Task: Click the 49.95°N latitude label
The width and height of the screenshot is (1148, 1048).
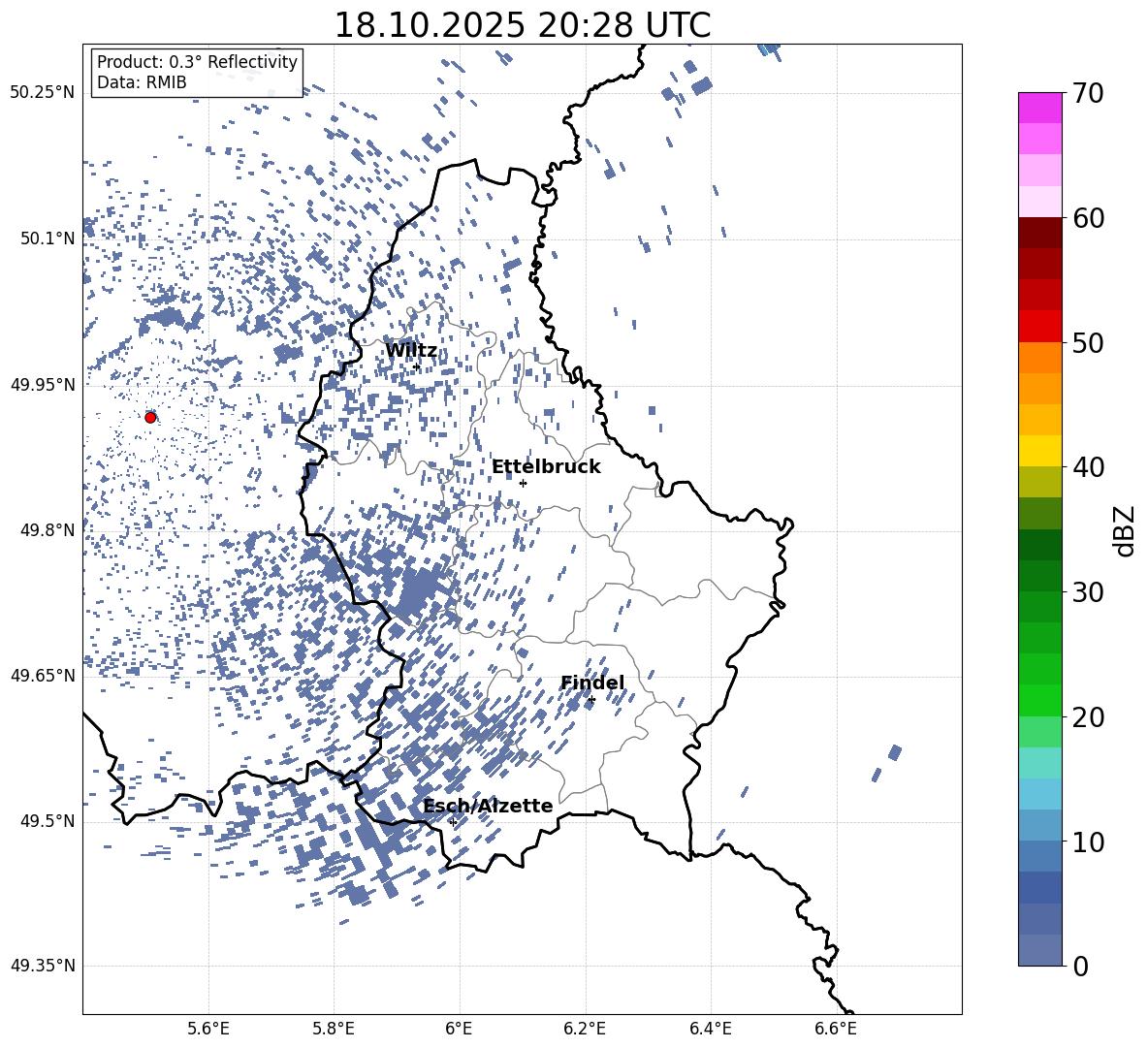Action: pyautogui.click(x=43, y=384)
